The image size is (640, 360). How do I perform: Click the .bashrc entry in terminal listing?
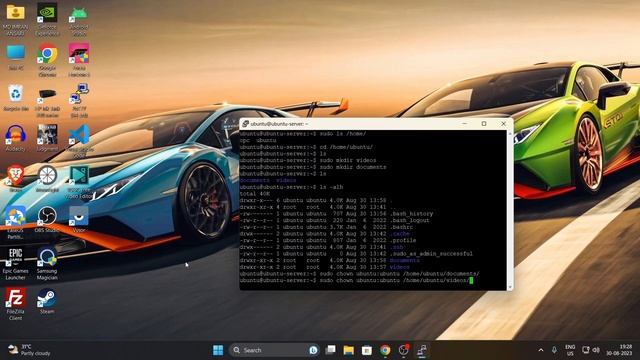401,227
